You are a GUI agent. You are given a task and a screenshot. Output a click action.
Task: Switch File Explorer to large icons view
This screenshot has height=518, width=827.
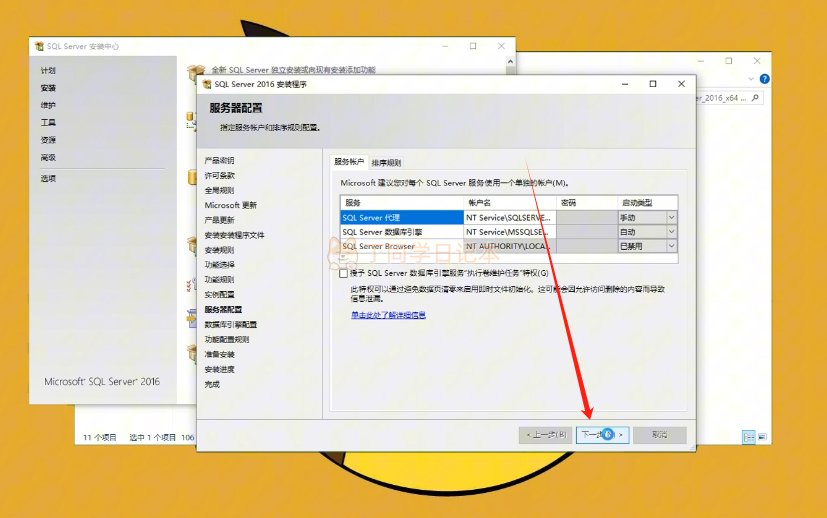tap(762, 437)
